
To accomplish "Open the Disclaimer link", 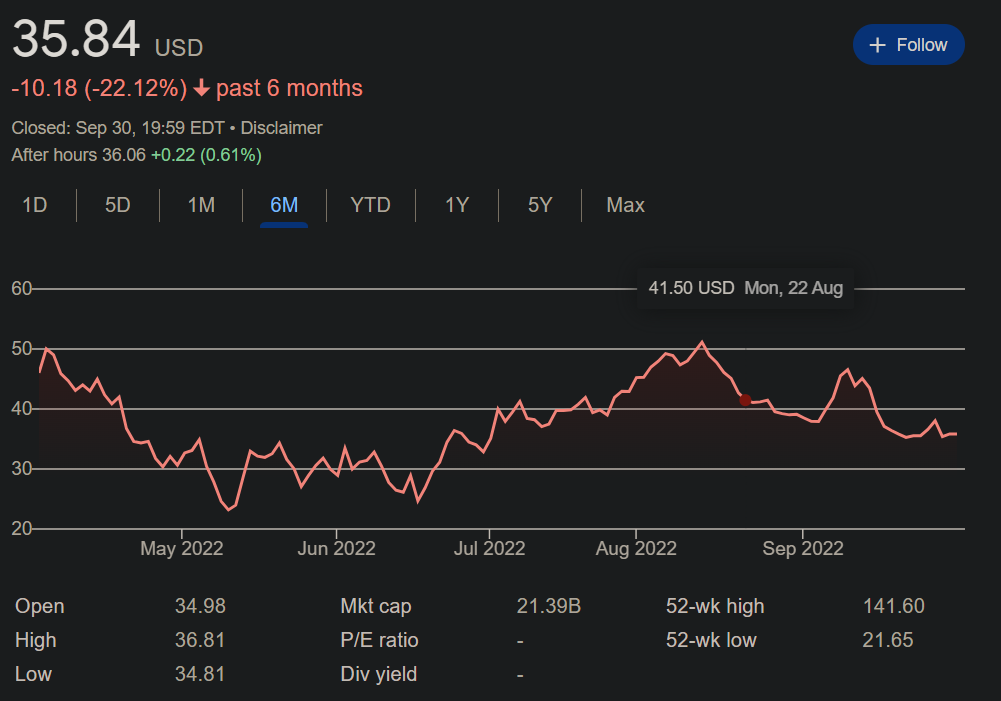I will pos(281,128).
